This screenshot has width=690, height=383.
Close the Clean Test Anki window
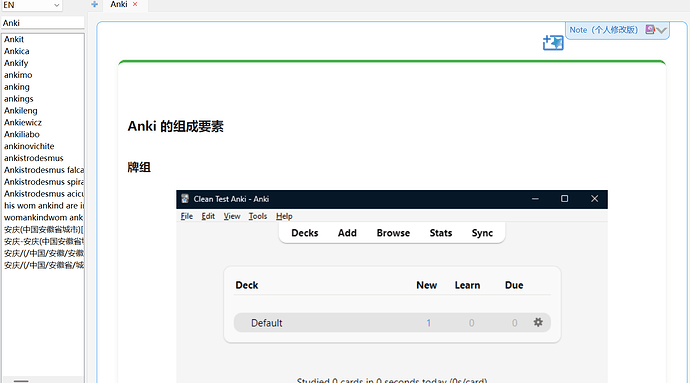595,199
